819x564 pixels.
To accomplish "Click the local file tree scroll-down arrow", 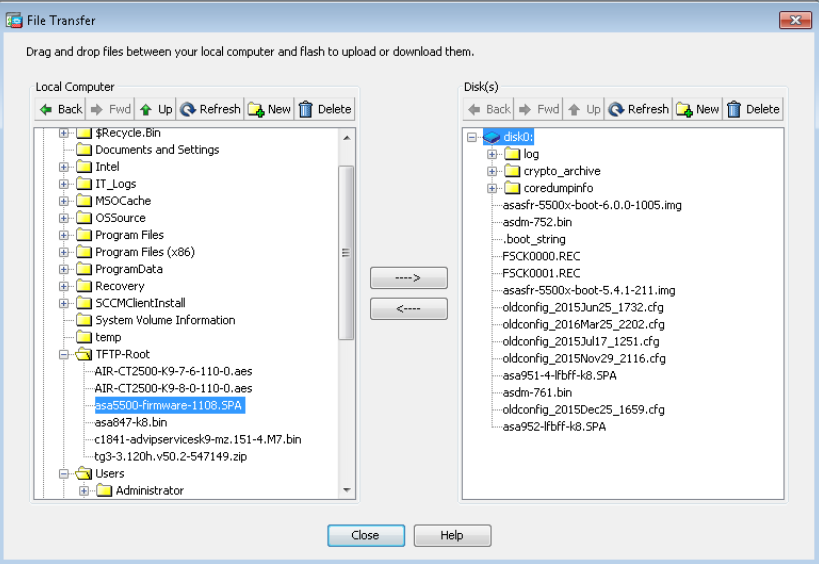I will (347, 490).
